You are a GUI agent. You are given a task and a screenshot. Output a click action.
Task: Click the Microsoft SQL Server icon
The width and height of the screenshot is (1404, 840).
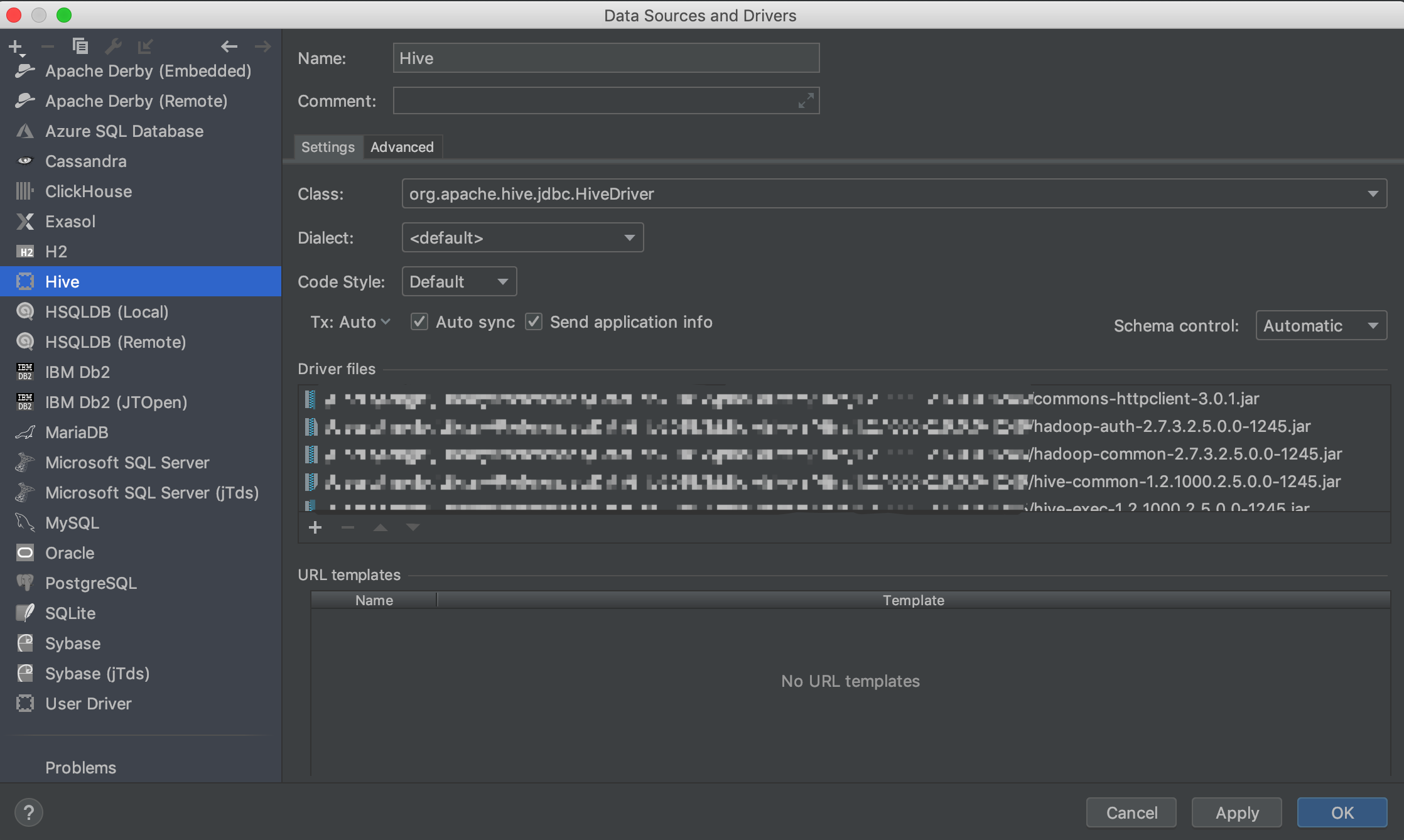tap(25, 463)
